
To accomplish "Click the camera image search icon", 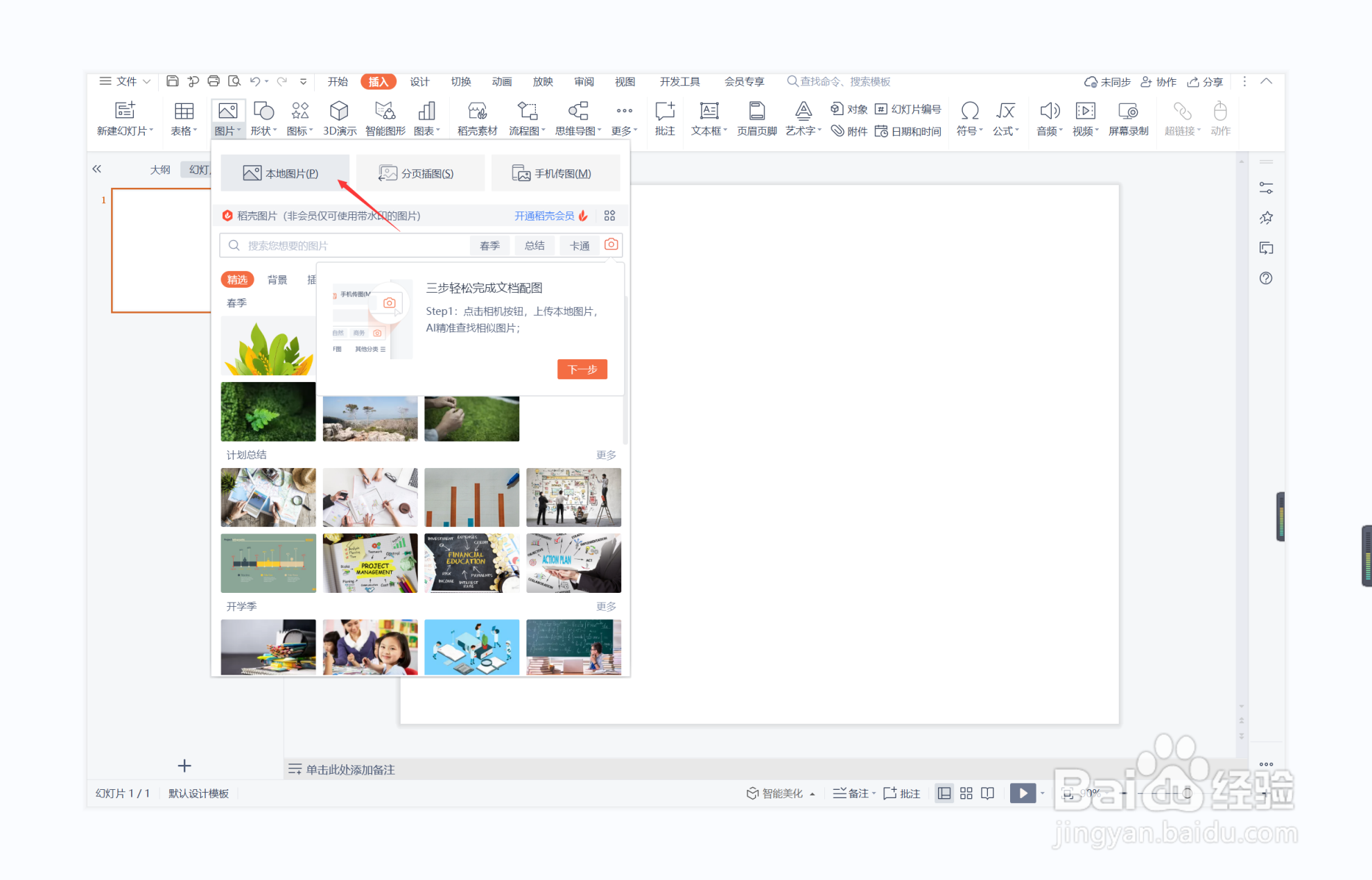I will point(611,245).
